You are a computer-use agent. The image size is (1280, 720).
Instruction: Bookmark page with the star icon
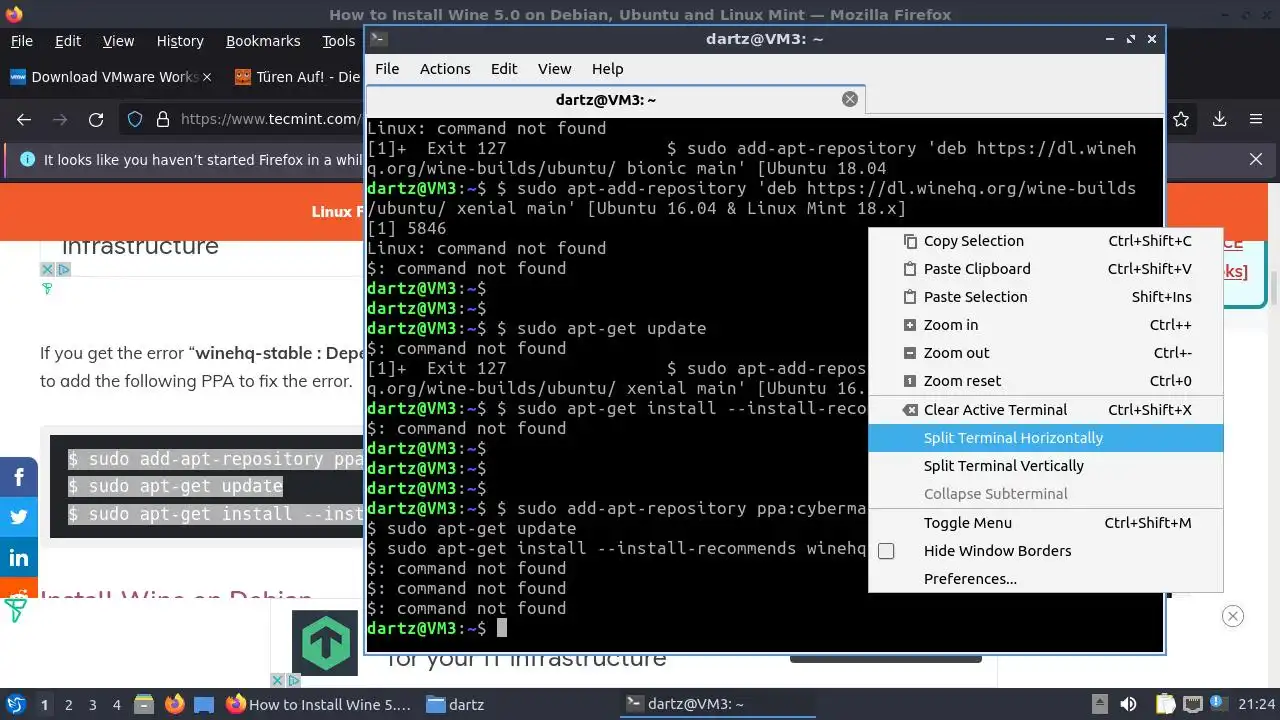(x=1181, y=120)
